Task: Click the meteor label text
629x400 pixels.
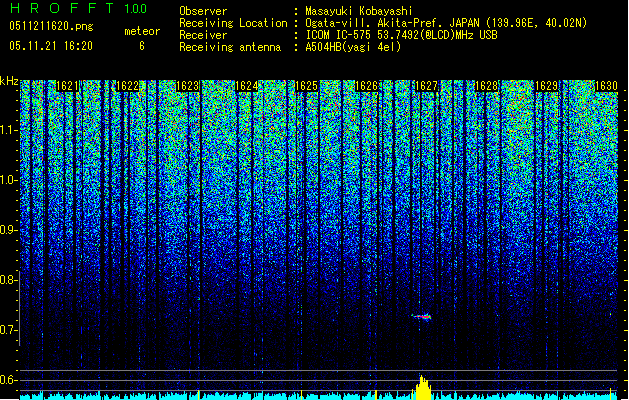Action: pos(142,31)
